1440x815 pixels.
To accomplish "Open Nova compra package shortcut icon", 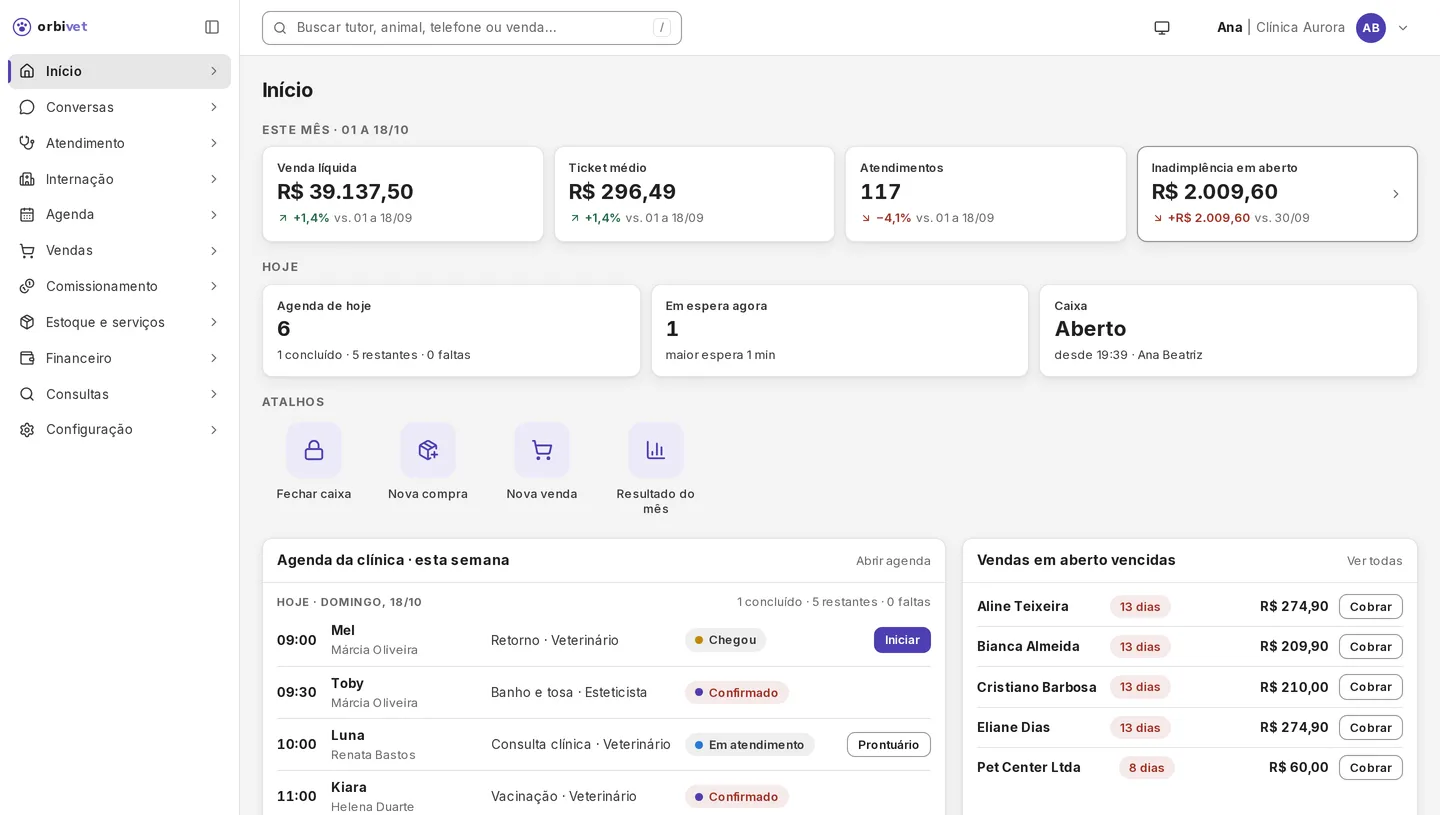I will (x=428, y=450).
